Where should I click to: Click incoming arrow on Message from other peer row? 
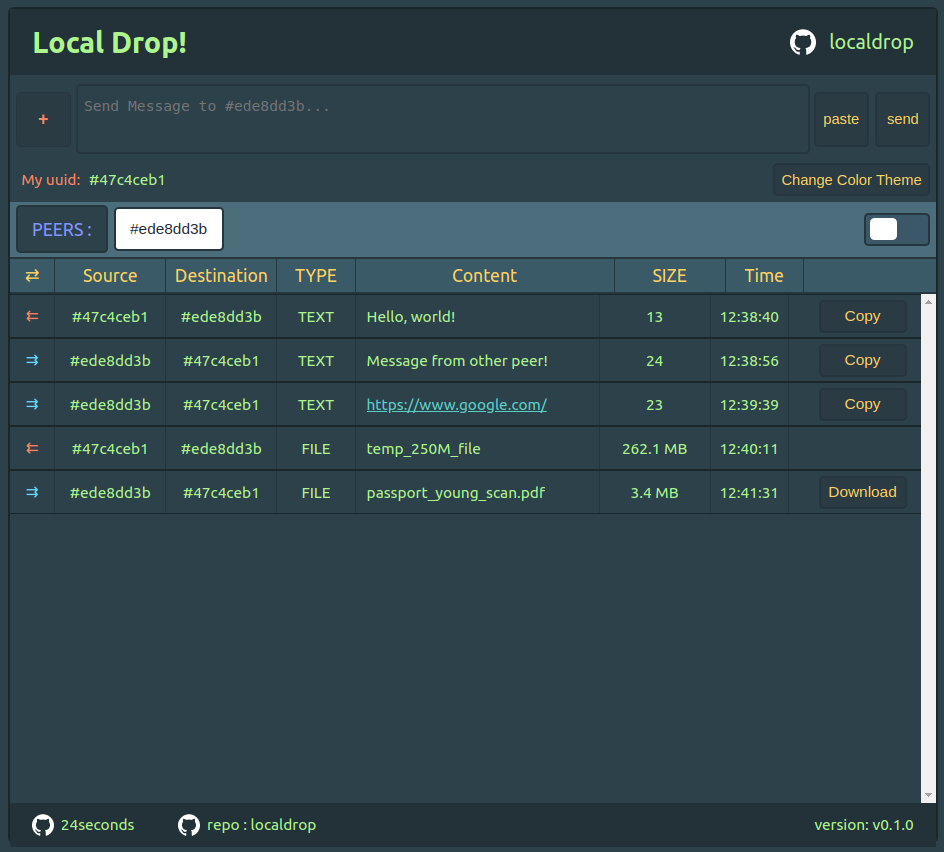(x=33, y=360)
